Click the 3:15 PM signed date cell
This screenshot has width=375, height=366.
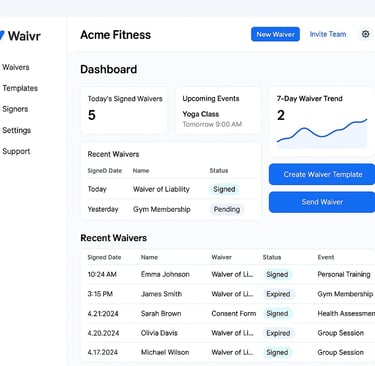[100, 294]
